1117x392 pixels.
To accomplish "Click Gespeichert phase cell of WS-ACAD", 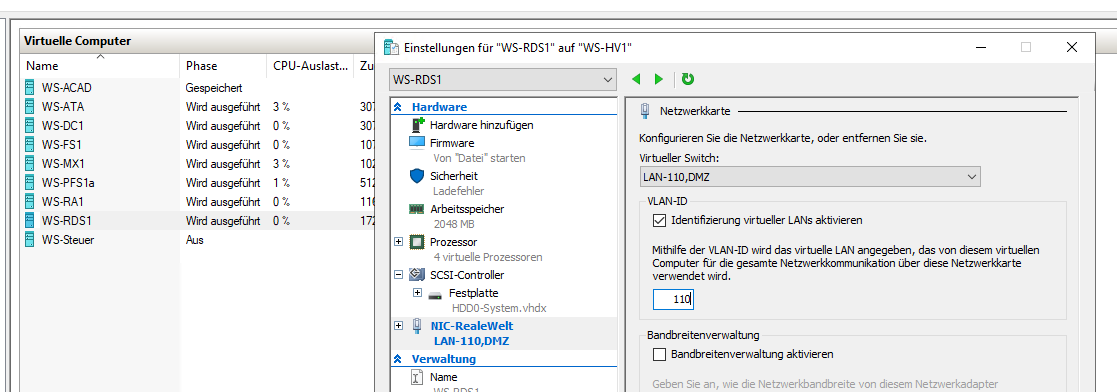I will 214,88.
